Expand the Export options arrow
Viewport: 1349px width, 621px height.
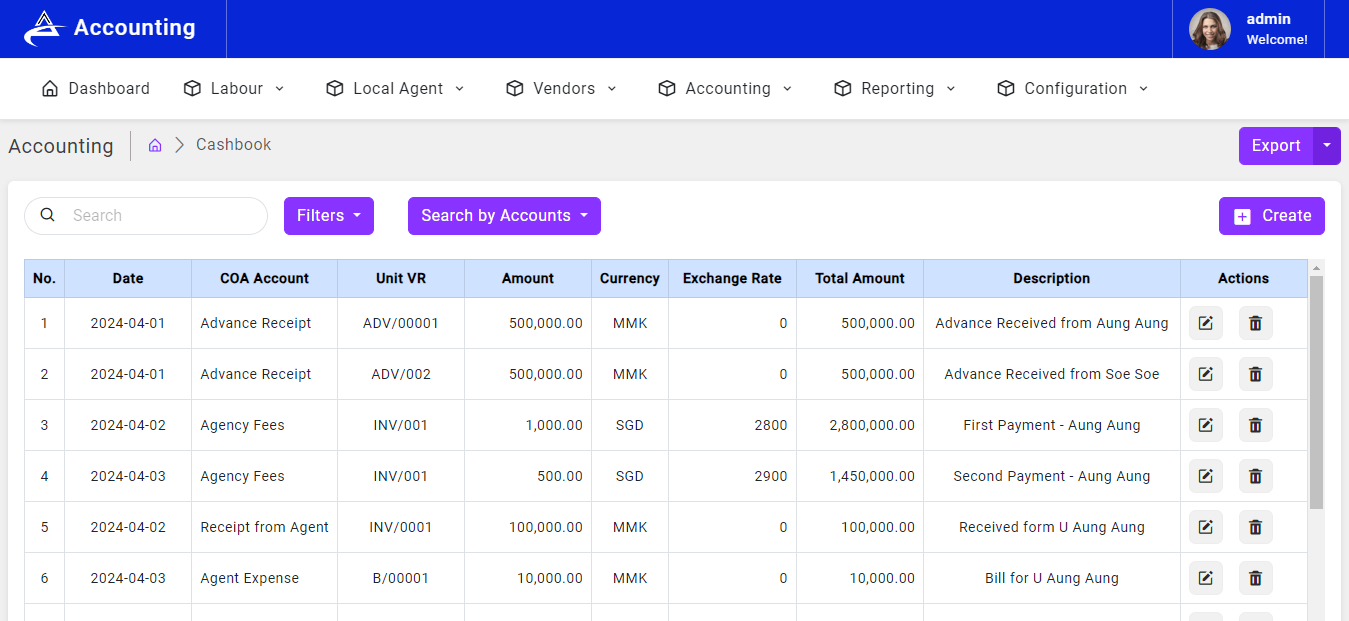pyautogui.click(x=1327, y=146)
